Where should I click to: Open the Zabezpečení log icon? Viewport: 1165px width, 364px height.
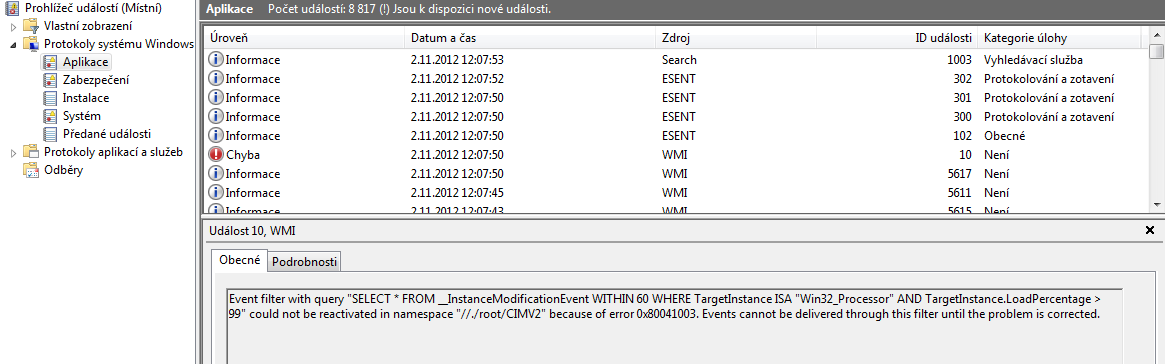pos(51,79)
